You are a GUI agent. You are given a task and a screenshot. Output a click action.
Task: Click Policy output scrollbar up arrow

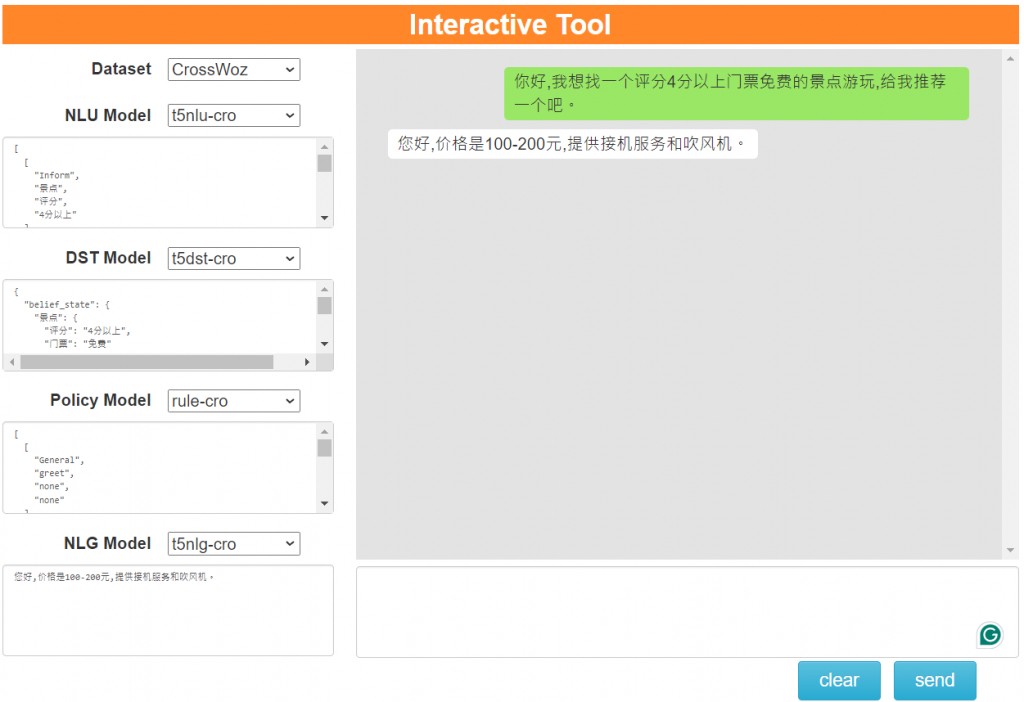click(x=325, y=432)
